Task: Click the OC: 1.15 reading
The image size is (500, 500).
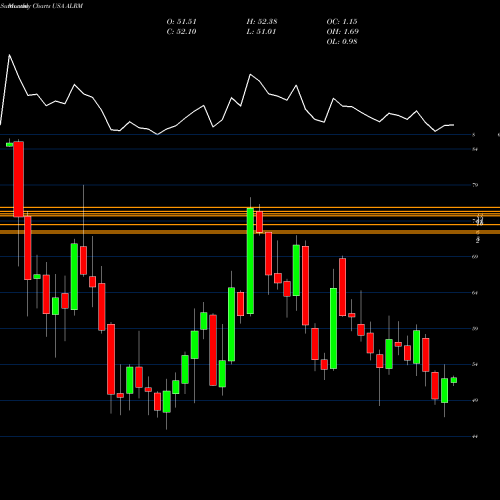Action: (x=342, y=22)
